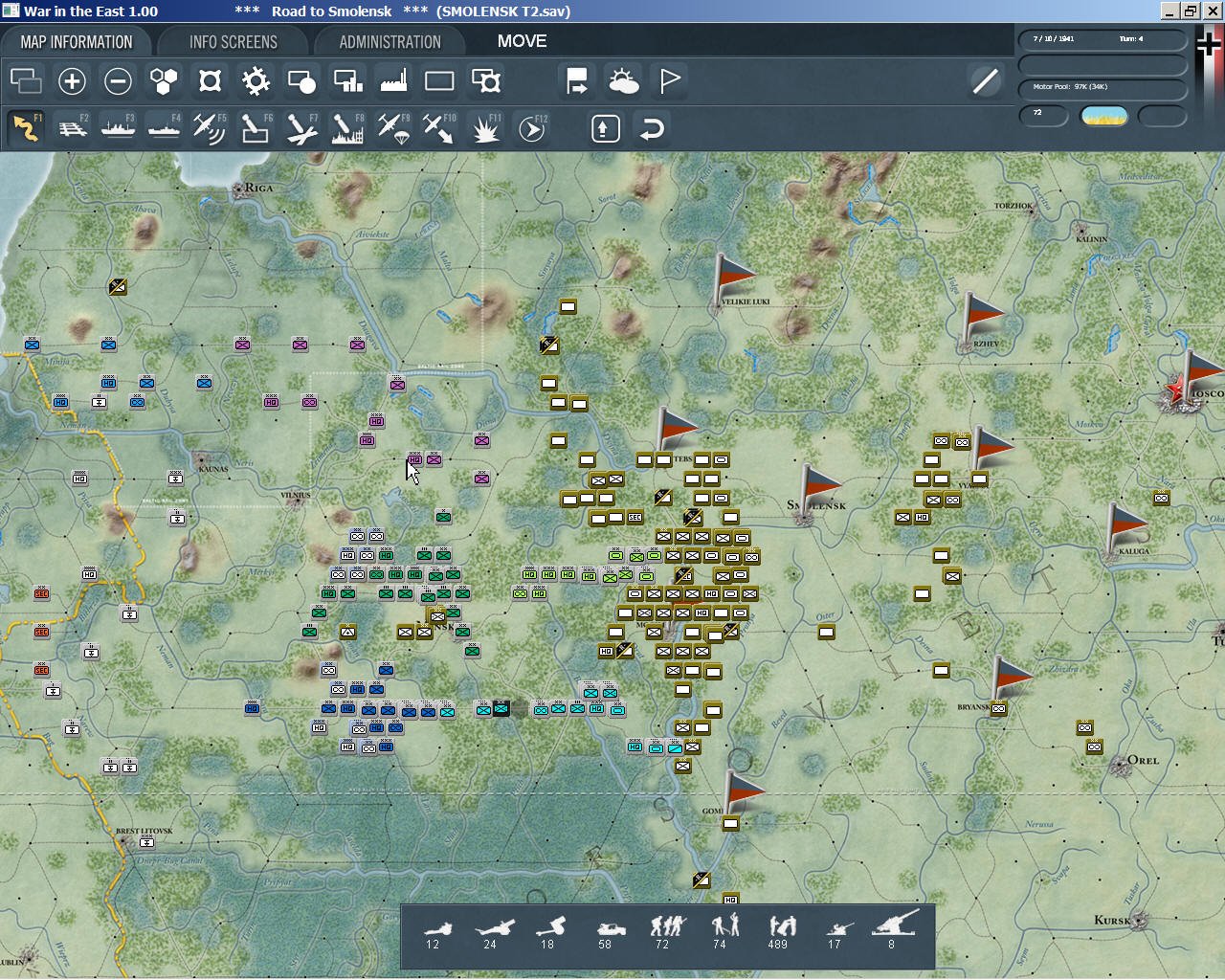Select F4 Amphibious transport mode icon
Screen dimensions: 1225x980
click(x=165, y=128)
